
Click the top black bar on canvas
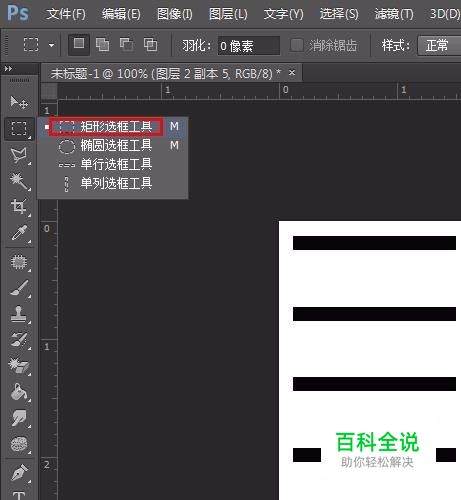coord(374,243)
